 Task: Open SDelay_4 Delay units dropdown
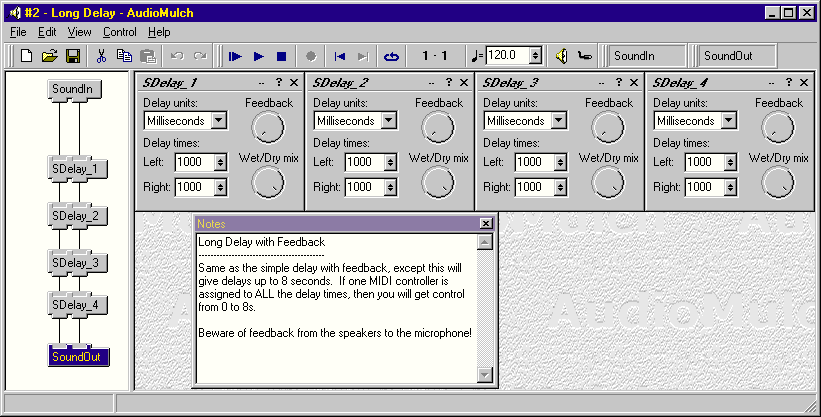click(x=728, y=121)
